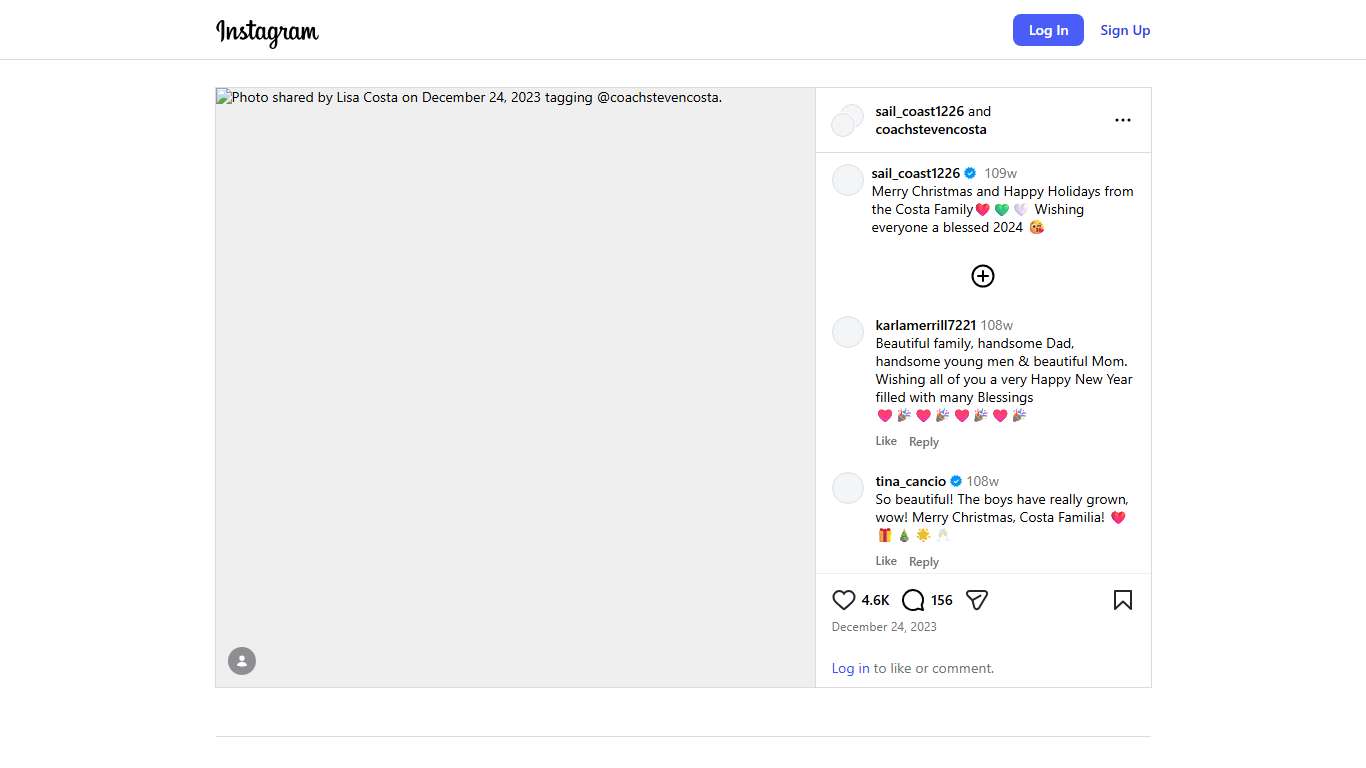Like karlamerrill7221's comment

pos(886,441)
